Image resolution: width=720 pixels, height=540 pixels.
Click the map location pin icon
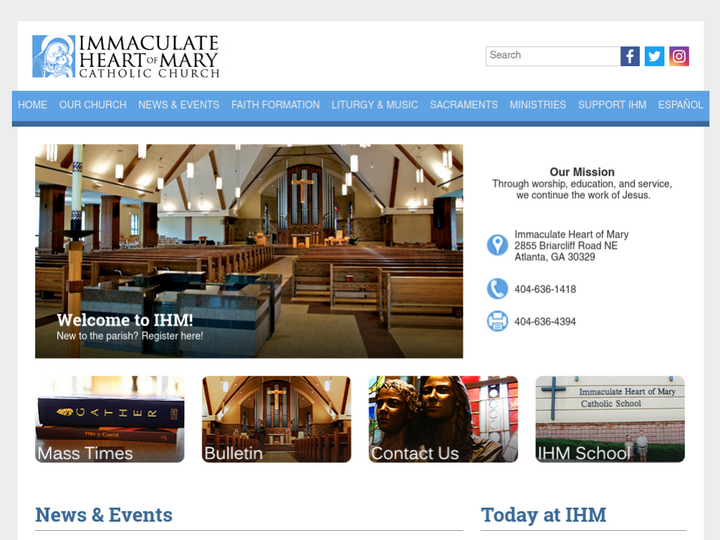(x=497, y=245)
